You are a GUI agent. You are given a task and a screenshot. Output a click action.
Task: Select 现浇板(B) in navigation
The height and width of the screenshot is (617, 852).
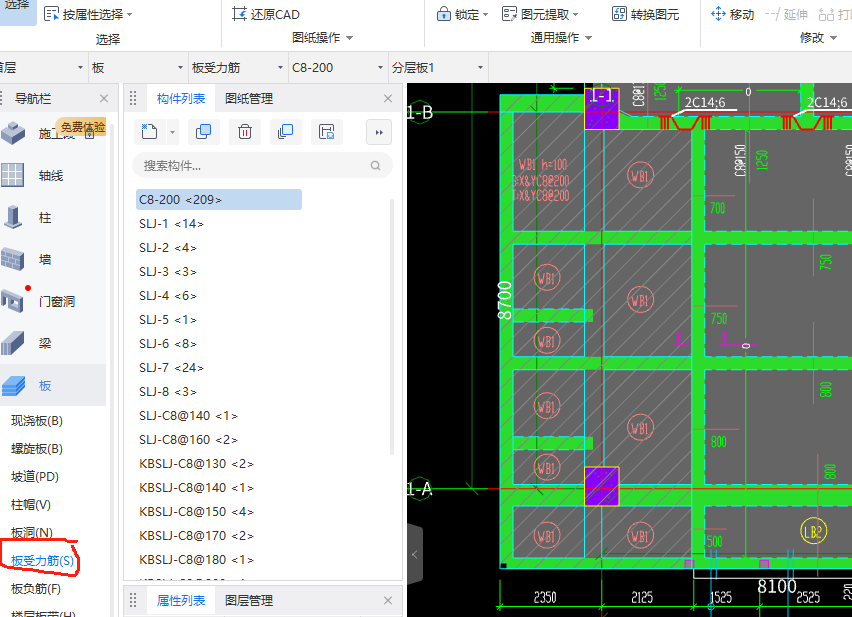tap(37, 421)
